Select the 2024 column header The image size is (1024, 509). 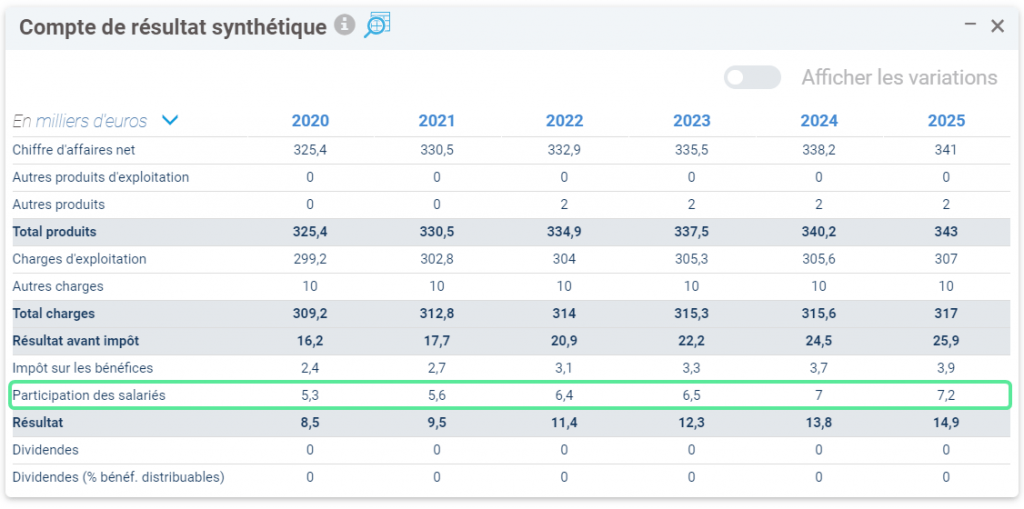click(819, 121)
